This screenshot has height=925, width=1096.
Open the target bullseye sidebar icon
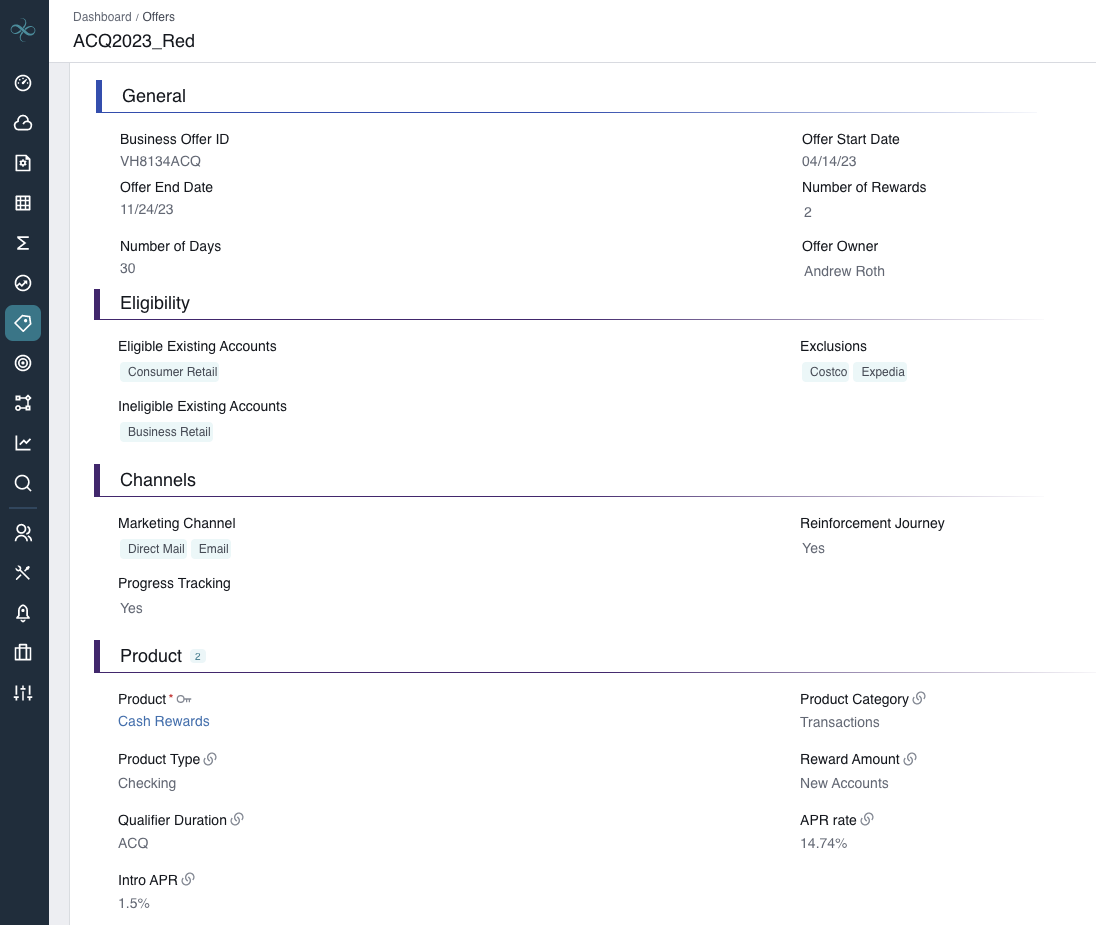click(x=23, y=363)
